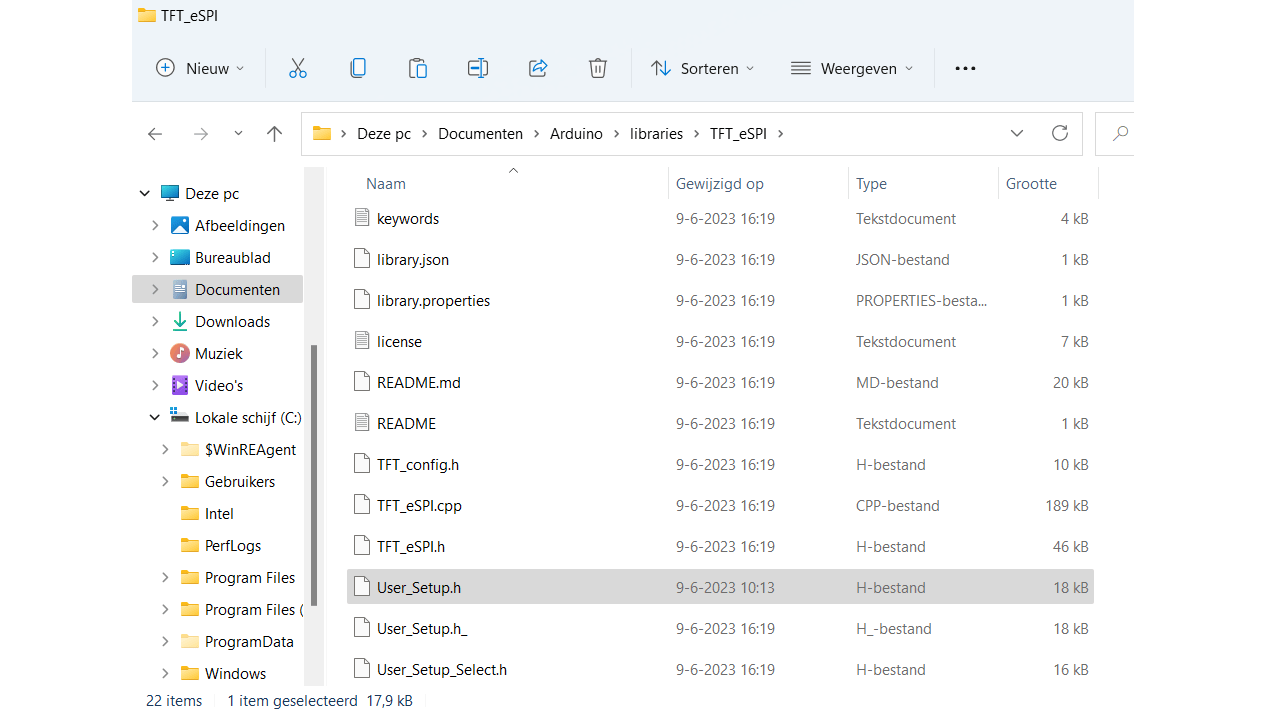Screen dimensions: 1266x712
Task: Expand the Gebruikers folder node
Action: [x=165, y=482]
